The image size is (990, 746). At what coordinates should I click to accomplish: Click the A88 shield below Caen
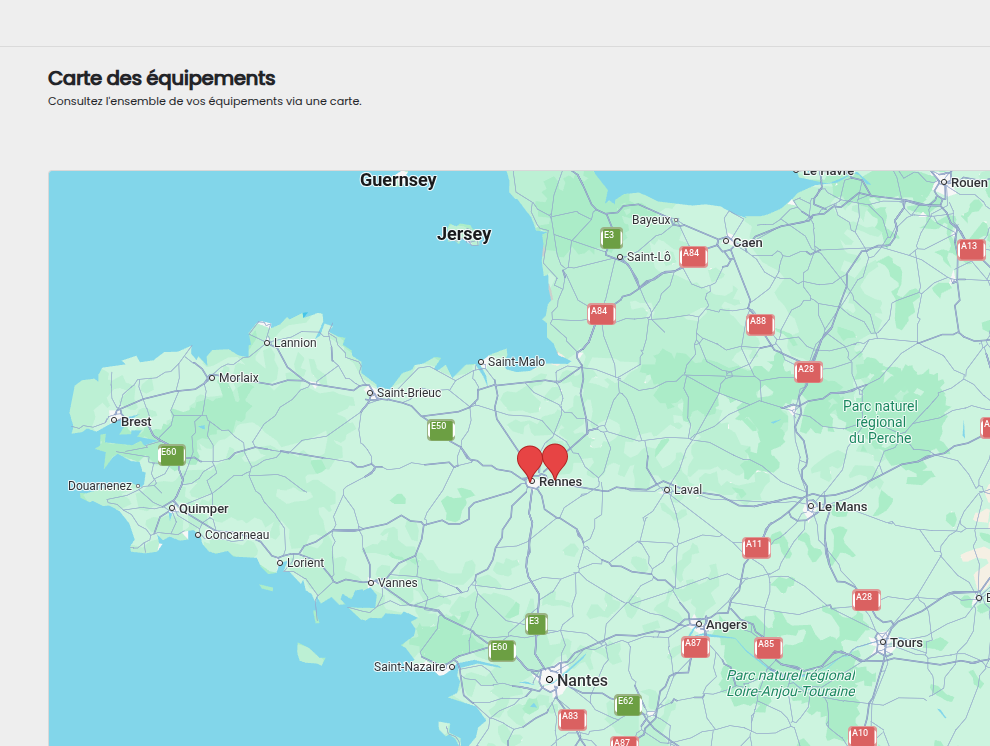point(757,323)
